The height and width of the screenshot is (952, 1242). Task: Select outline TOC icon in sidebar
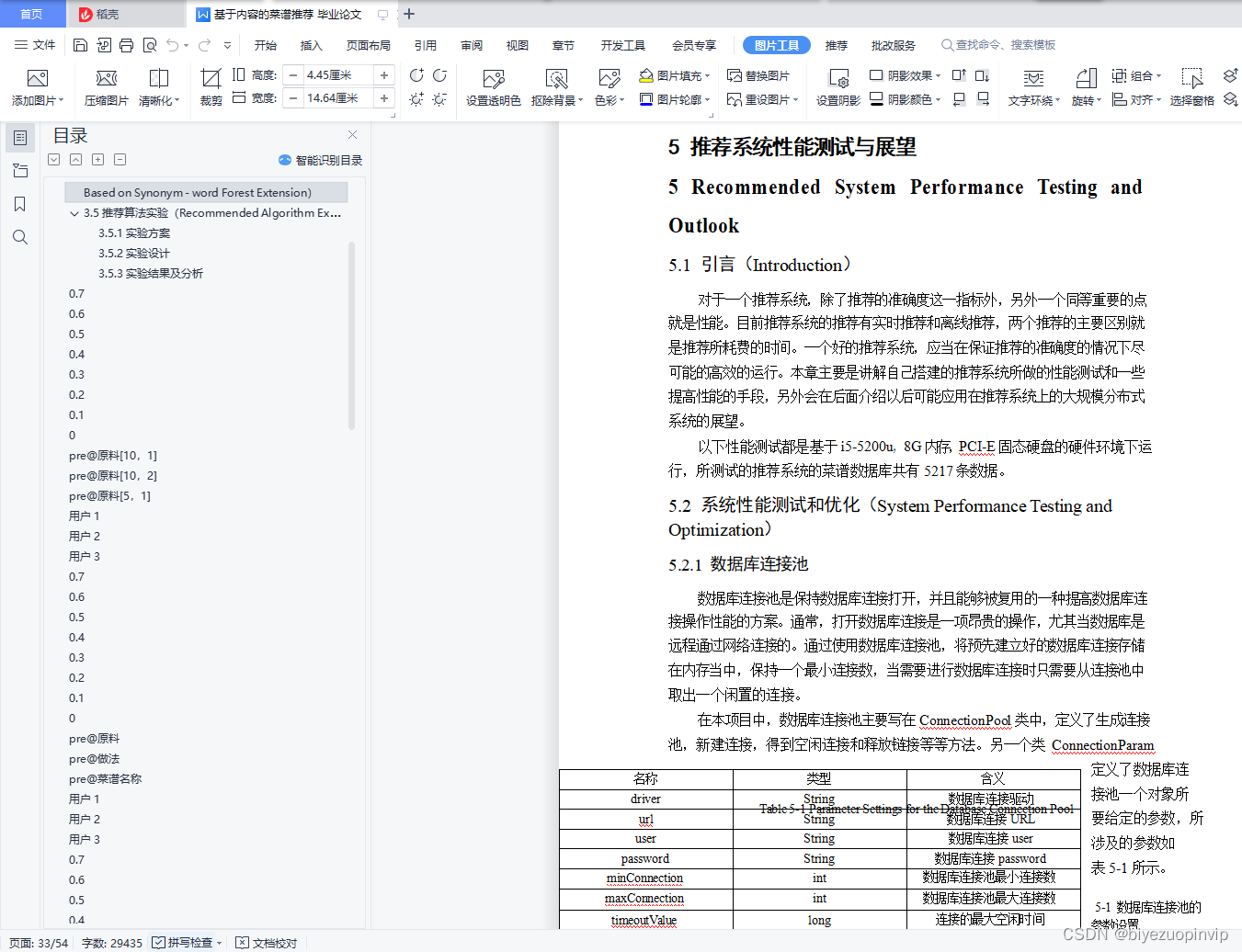(20, 138)
